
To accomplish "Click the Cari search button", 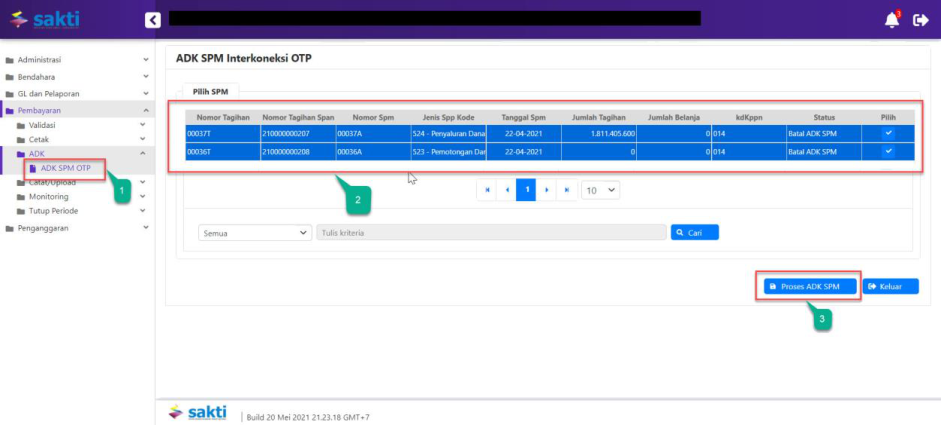I will (694, 232).
